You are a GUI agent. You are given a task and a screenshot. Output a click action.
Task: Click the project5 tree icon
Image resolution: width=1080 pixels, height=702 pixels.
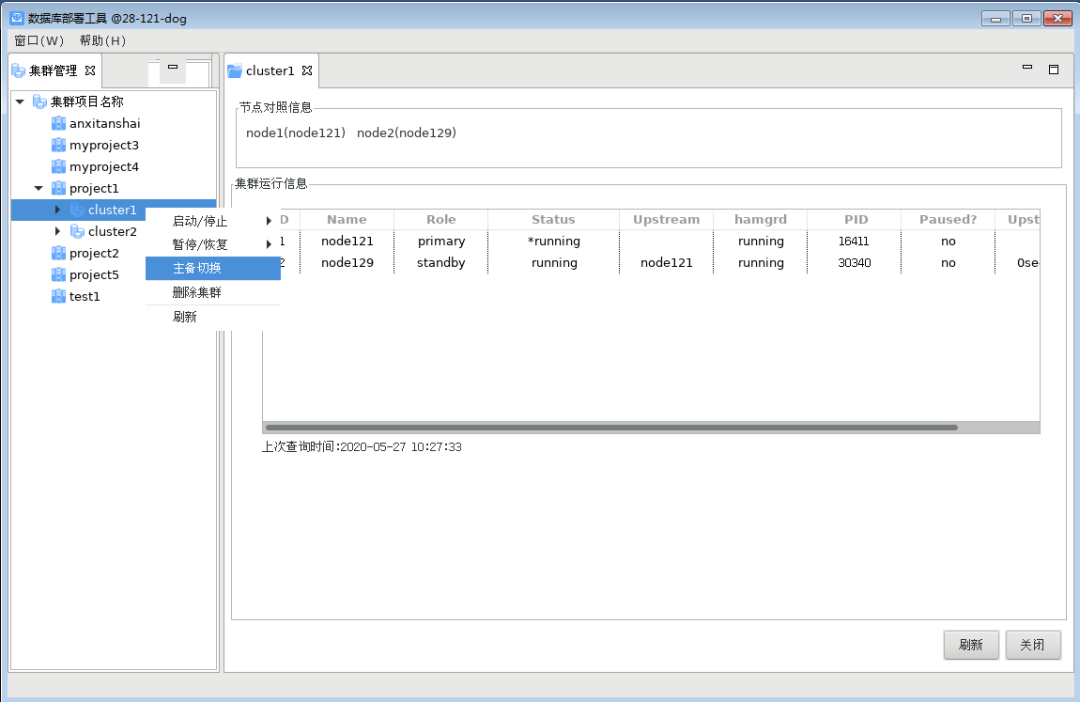pyautogui.click(x=58, y=275)
